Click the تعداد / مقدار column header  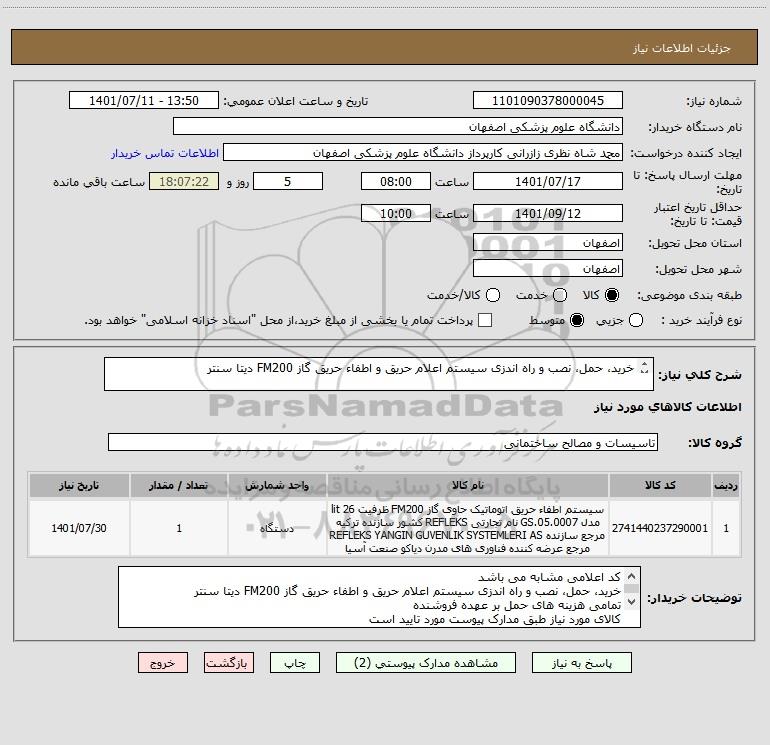click(179, 485)
